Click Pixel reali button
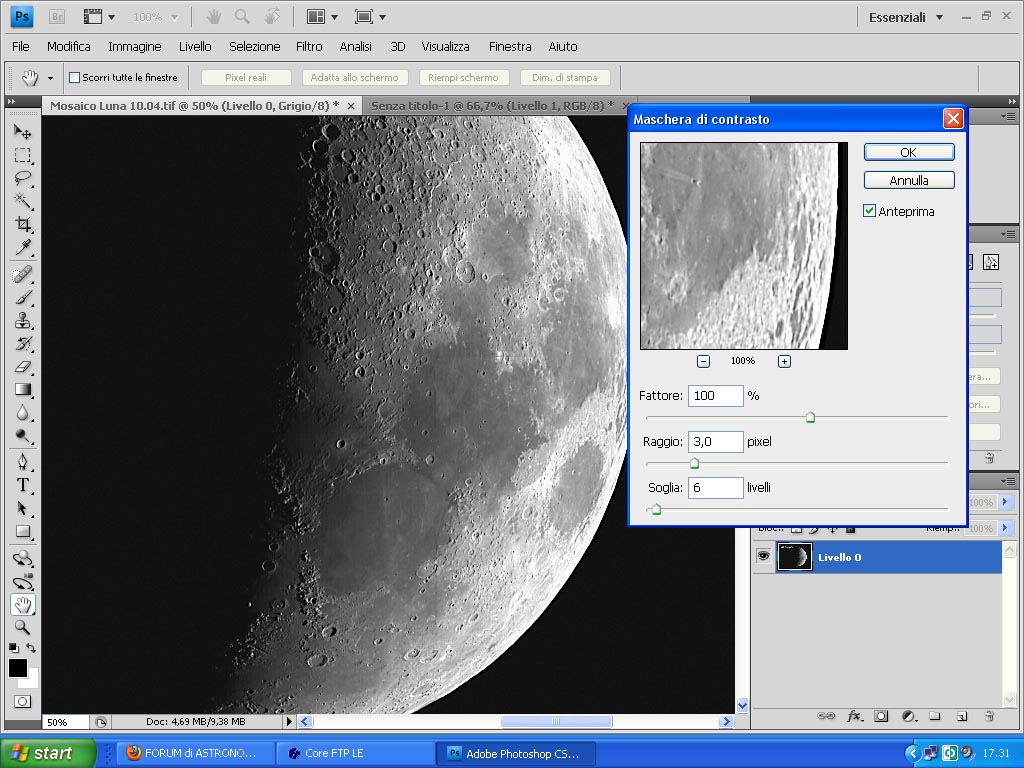1024x768 pixels. point(246,78)
